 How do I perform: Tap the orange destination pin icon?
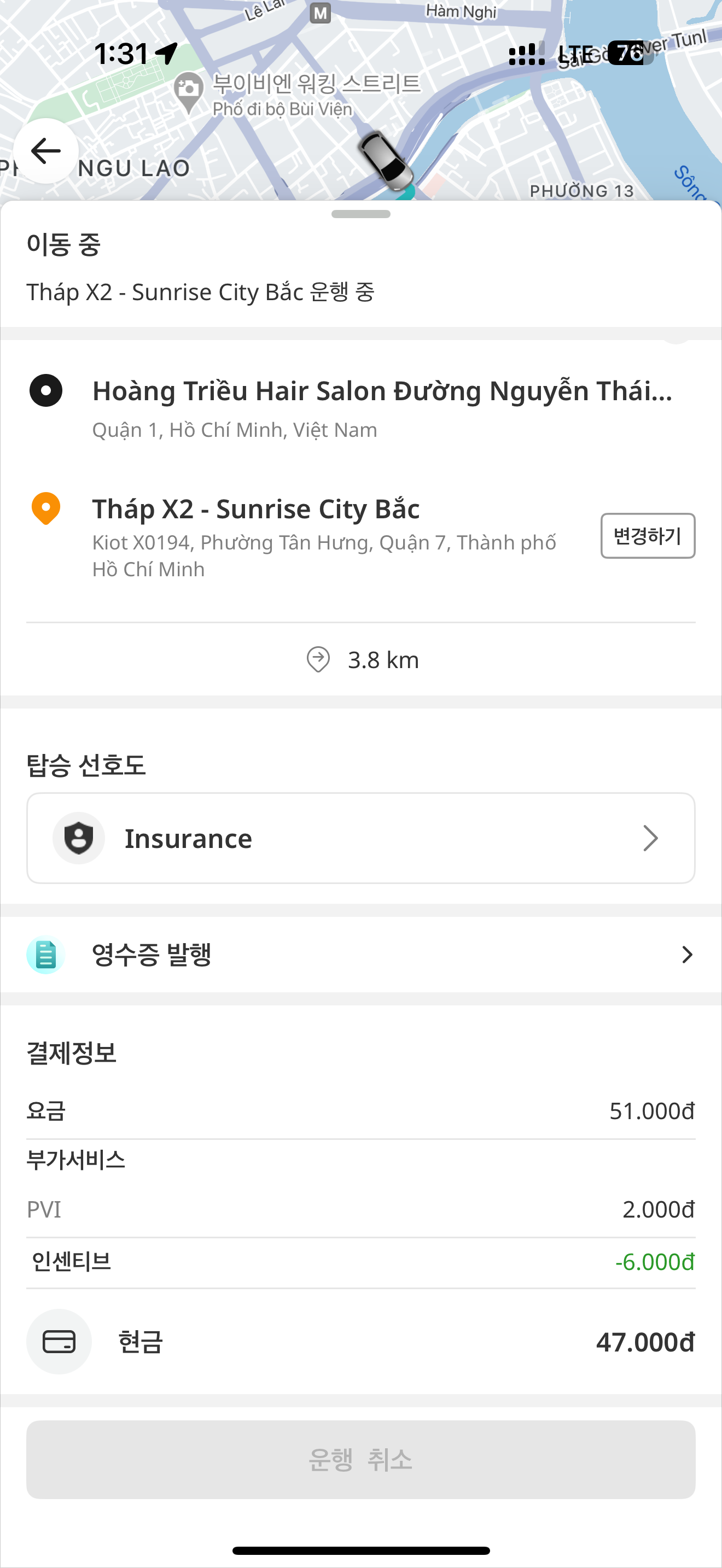[x=45, y=508]
